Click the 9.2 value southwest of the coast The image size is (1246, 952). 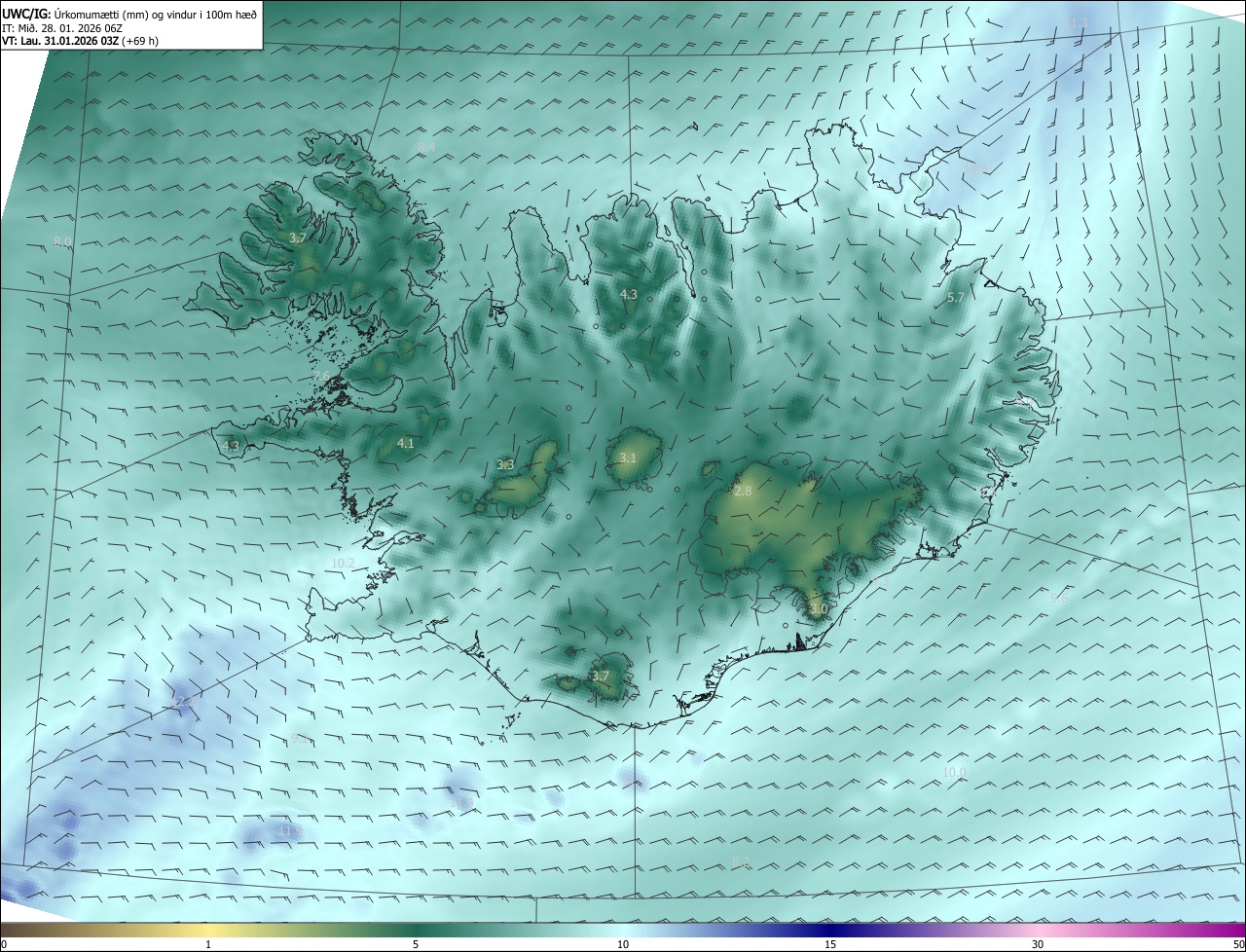coord(299,739)
